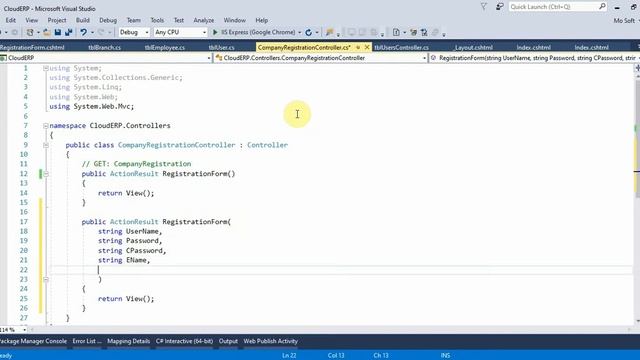
Task: Open the Output panel tab
Action: [x=228, y=341]
